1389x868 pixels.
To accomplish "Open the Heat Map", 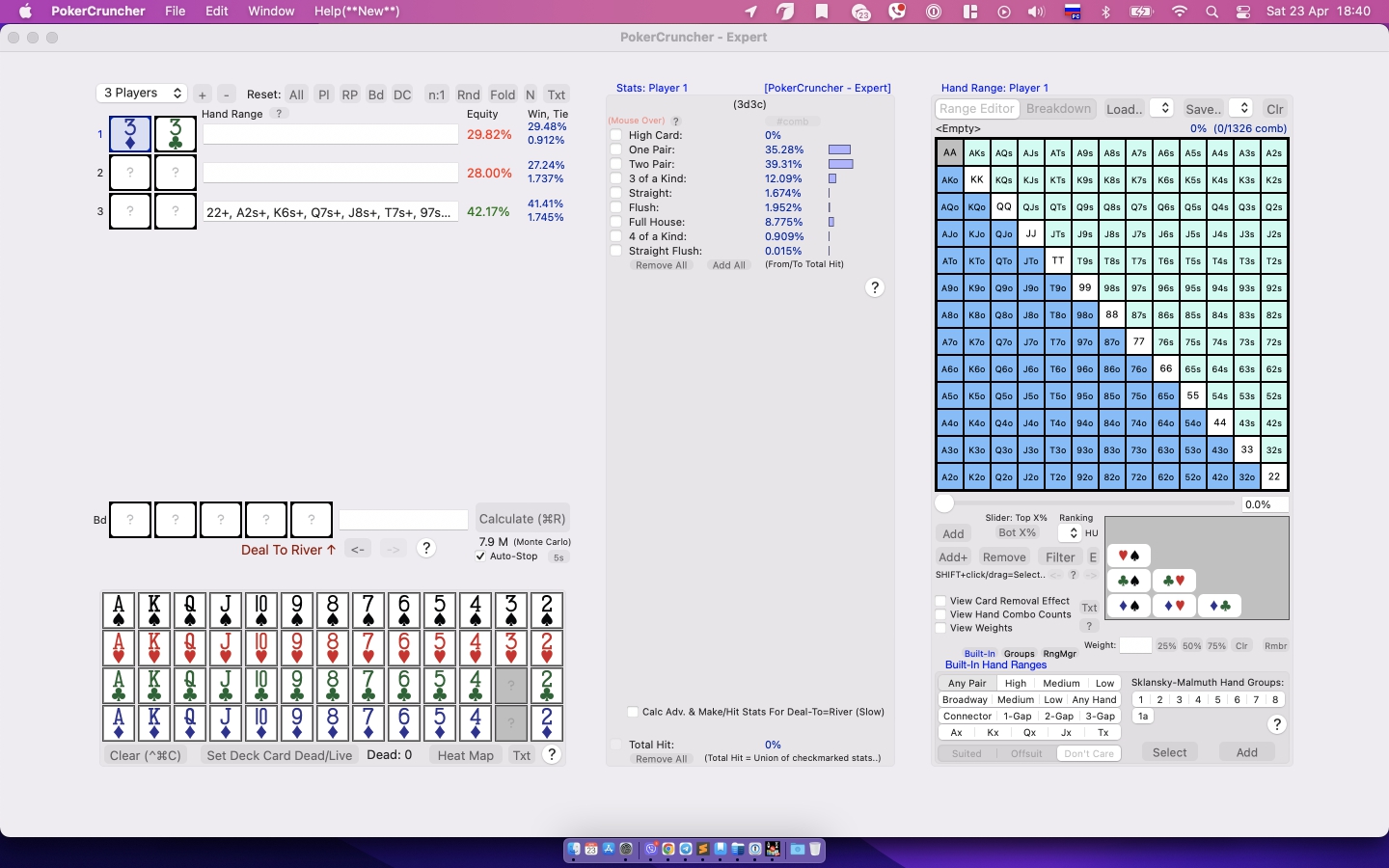I will click(466, 755).
